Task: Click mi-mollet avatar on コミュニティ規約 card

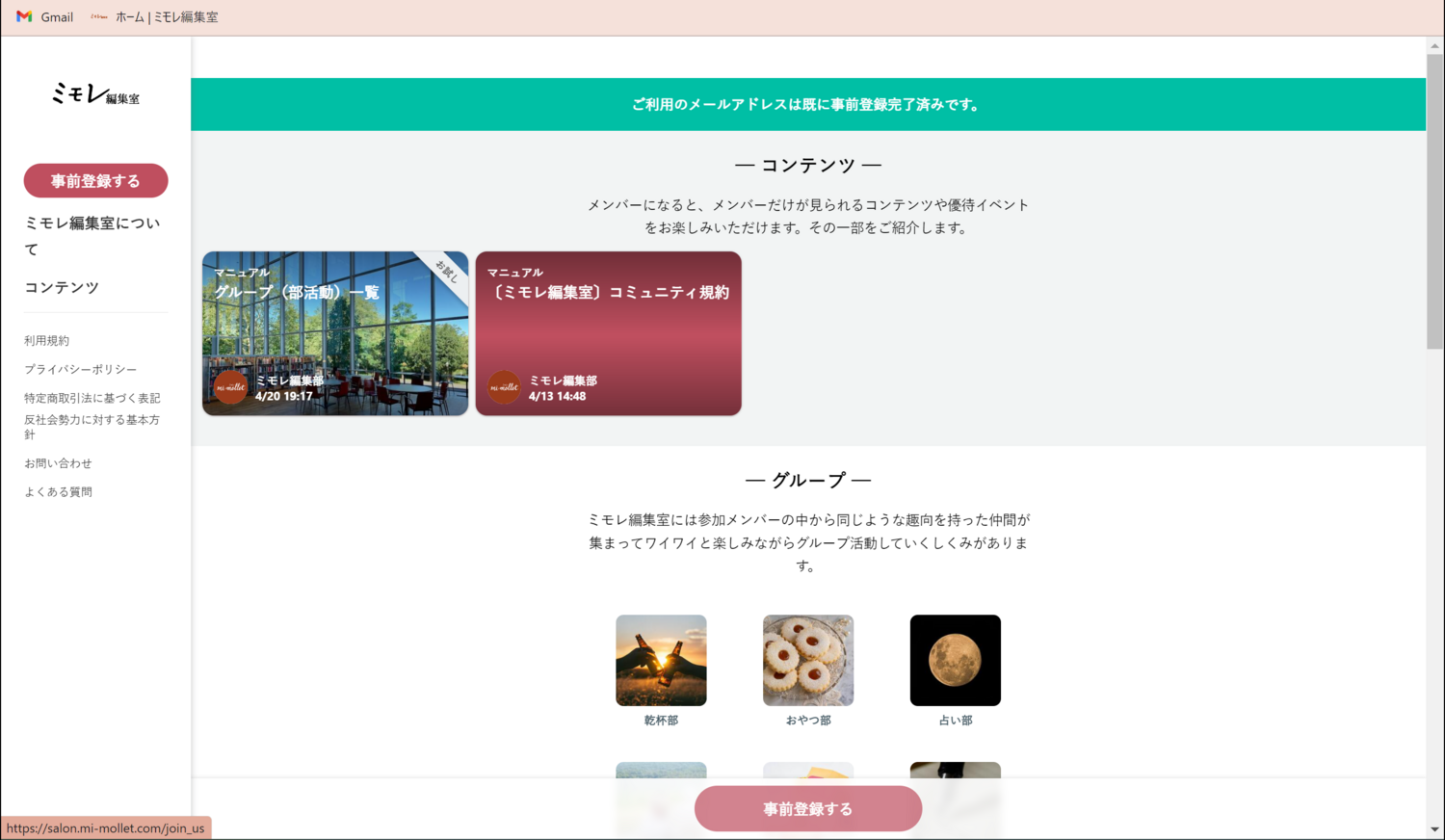Action: (504, 387)
